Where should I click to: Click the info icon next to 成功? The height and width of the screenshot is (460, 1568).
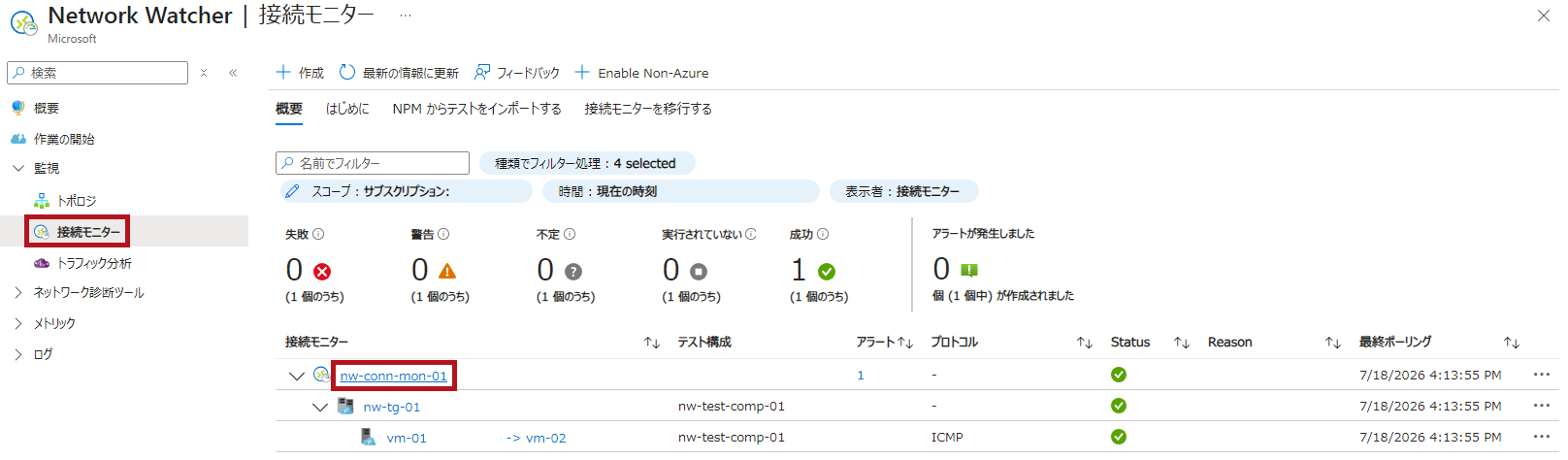(x=823, y=234)
